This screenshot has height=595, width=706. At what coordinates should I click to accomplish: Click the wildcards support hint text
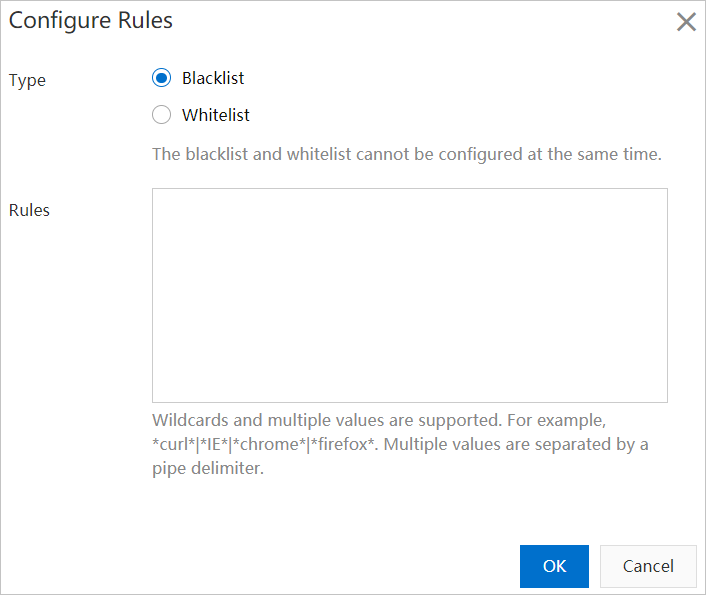tap(379, 420)
